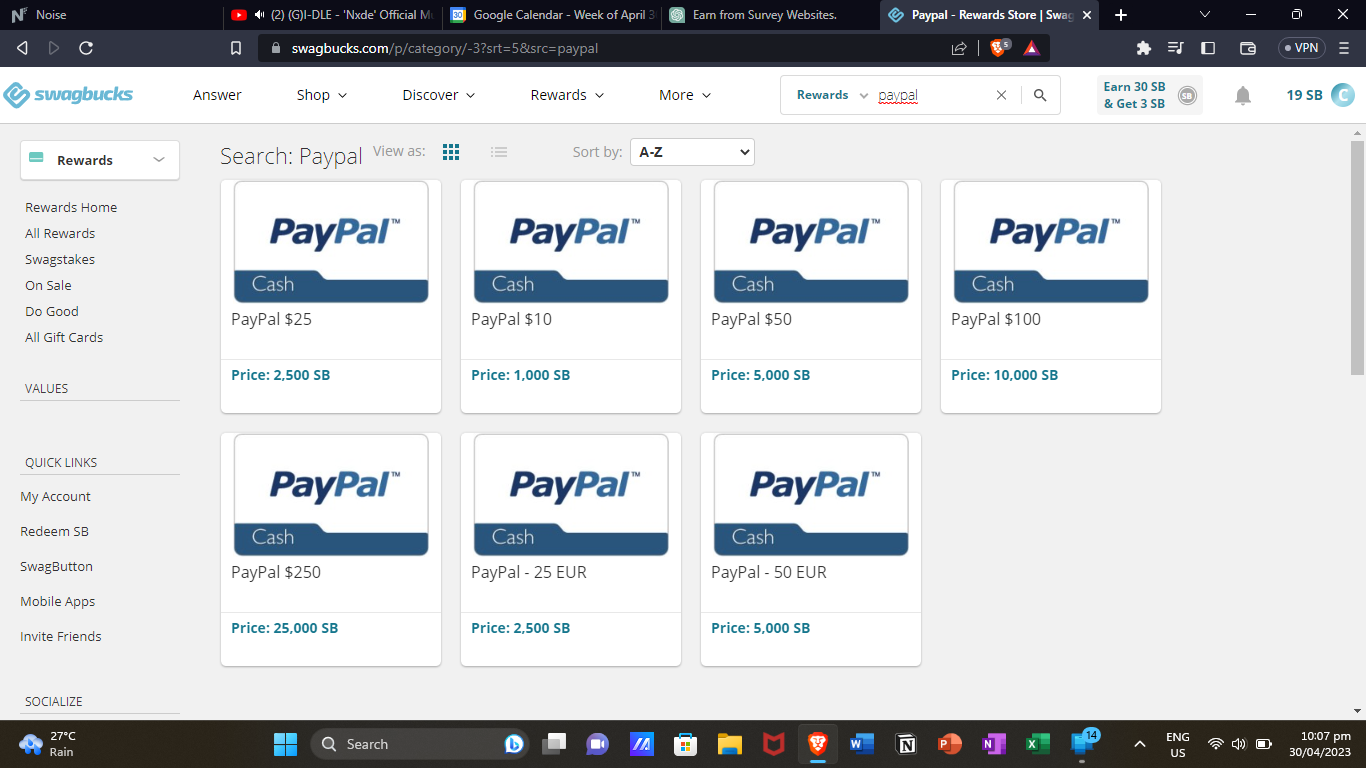Image resolution: width=1366 pixels, height=768 pixels.
Task: Expand the More menu
Action: tap(685, 95)
